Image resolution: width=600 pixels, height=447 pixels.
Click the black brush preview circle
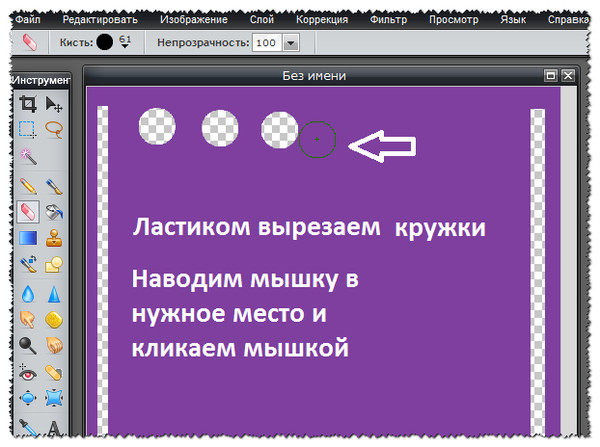[104, 42]
